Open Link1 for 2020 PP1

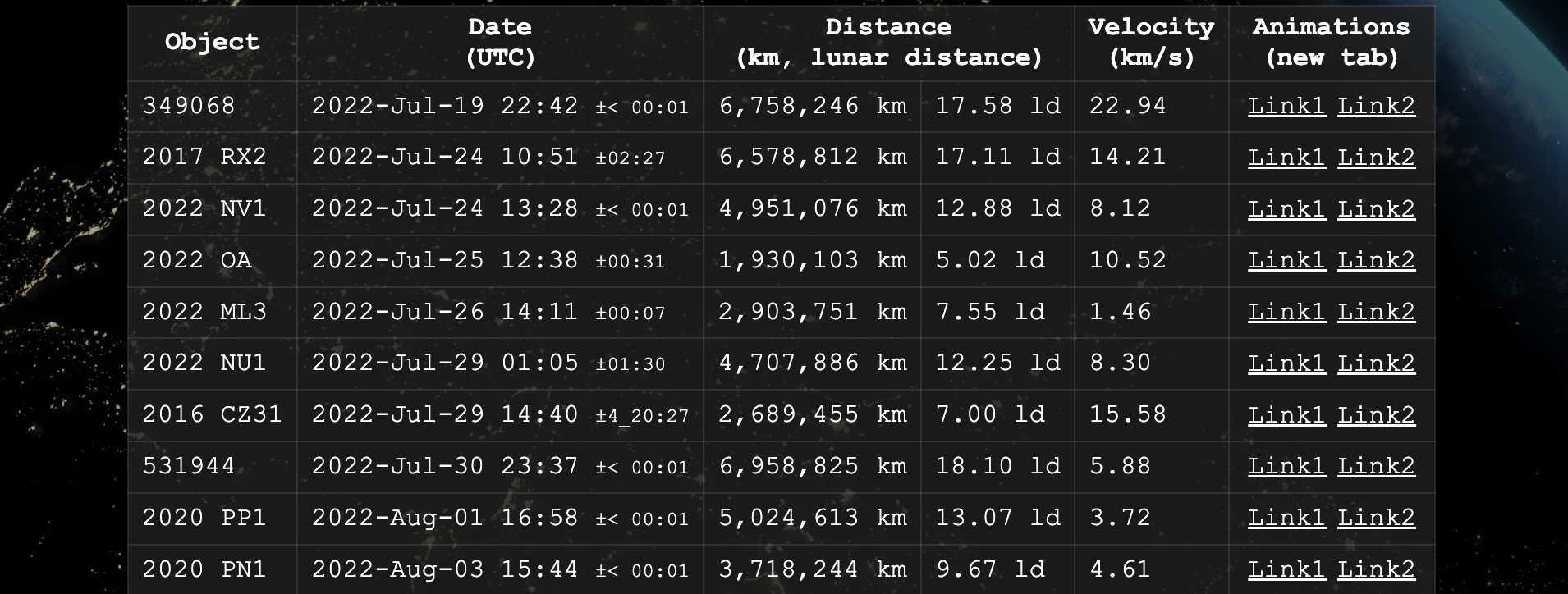tap(1286, 518)
